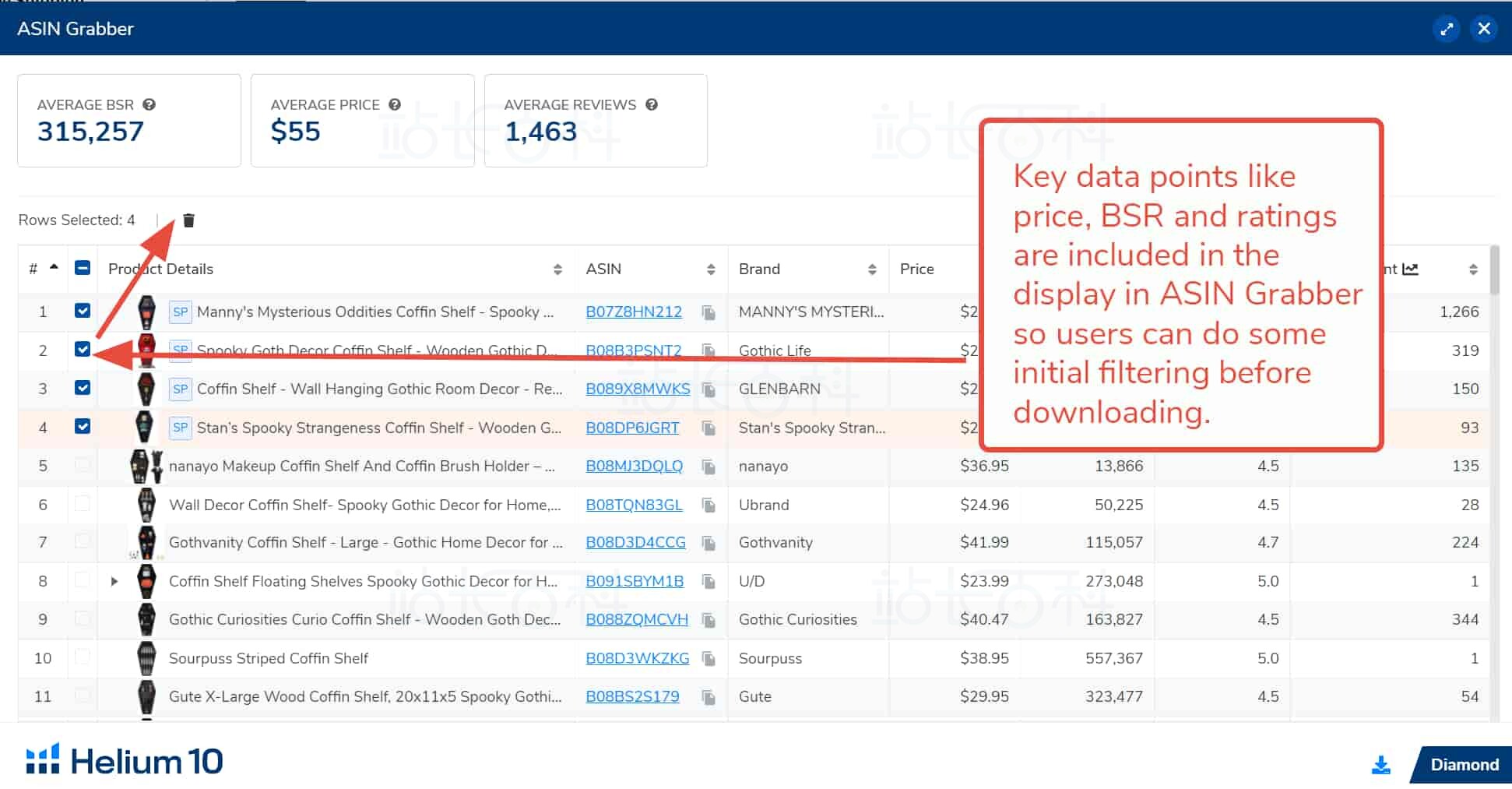
Task: Expand the ASIN Grabber window to fullscreen
Action: click(x=1446, y=29)
